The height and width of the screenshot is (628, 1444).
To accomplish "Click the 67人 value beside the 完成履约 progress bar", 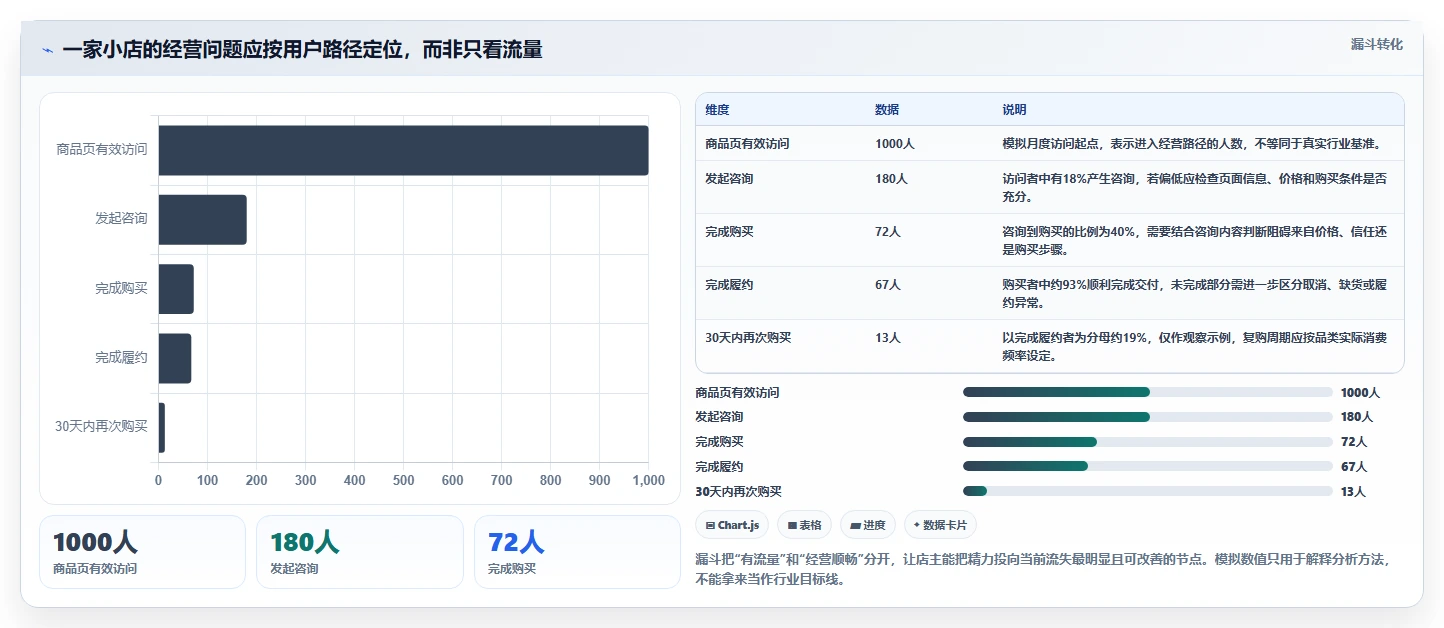I will [1354, 467].
